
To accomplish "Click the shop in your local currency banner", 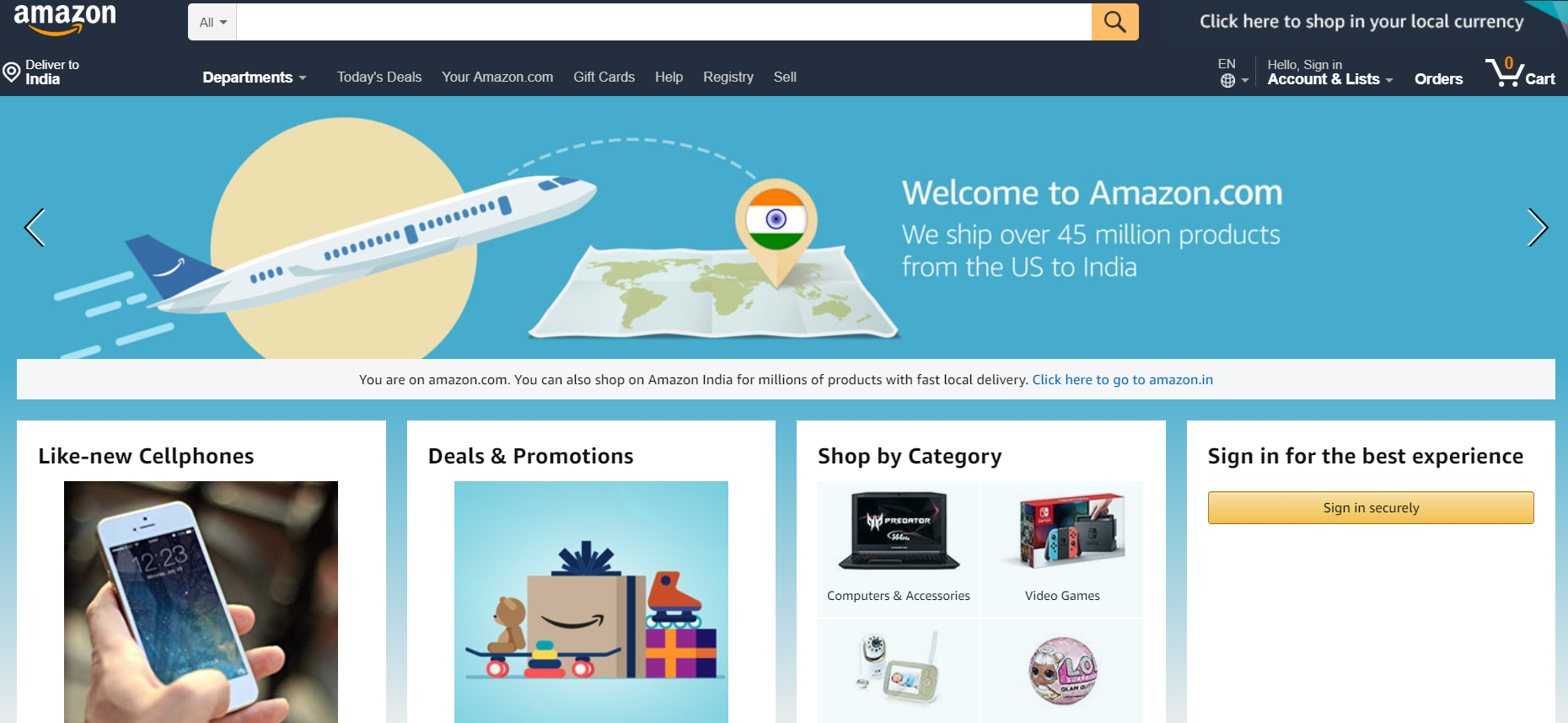I will pyautogui.click(x=1361, y=21).
